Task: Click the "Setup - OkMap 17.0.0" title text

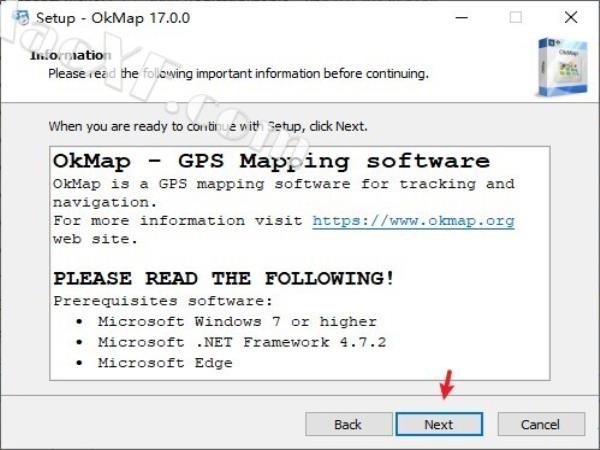Action: point(113,18)
